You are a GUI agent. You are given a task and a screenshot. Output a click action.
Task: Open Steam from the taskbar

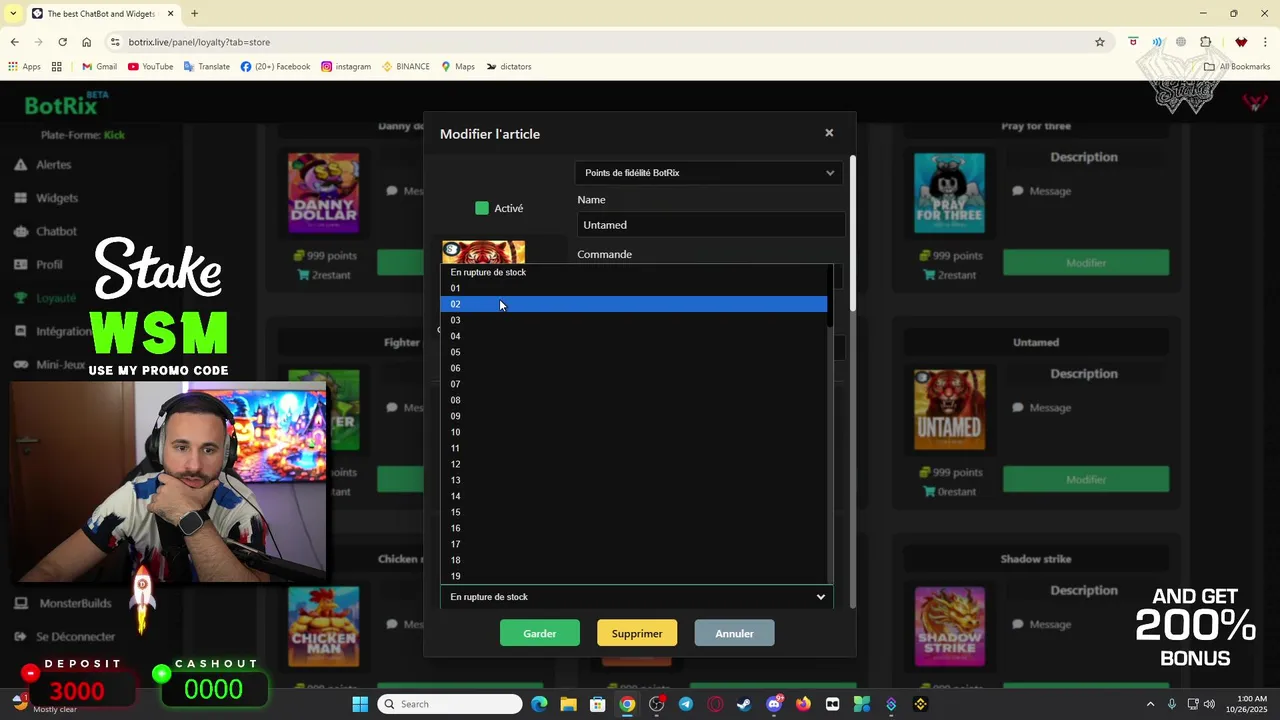click(744, 704)
